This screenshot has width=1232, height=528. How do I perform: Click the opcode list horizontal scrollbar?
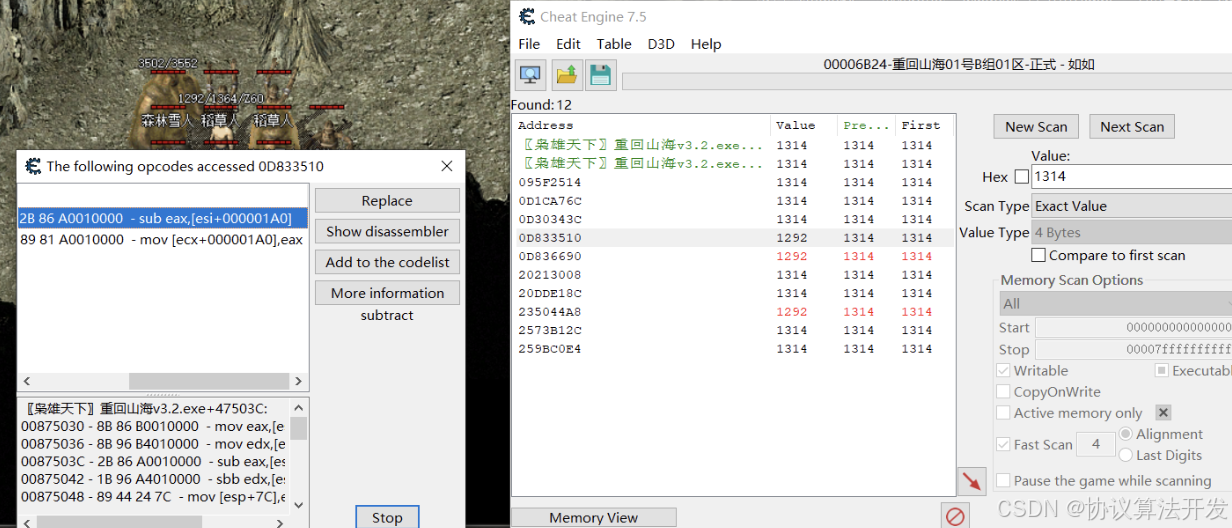[x=162, y=382]
